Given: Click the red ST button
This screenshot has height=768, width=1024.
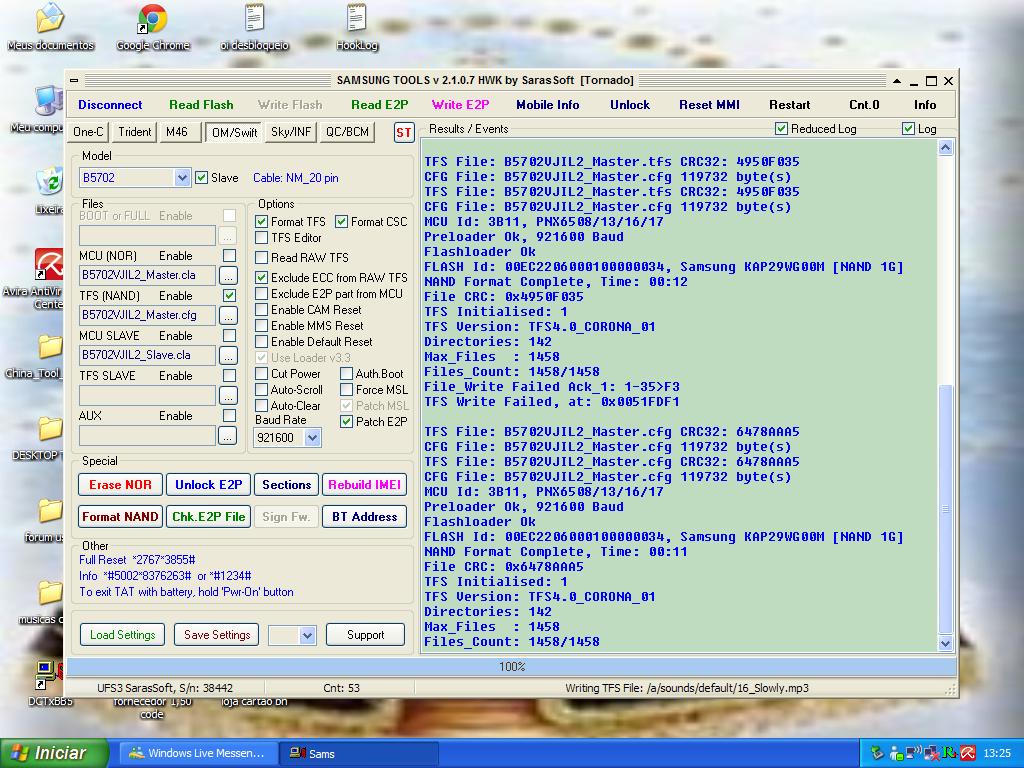Looking at the screenshot, I should tap(404, 133).
